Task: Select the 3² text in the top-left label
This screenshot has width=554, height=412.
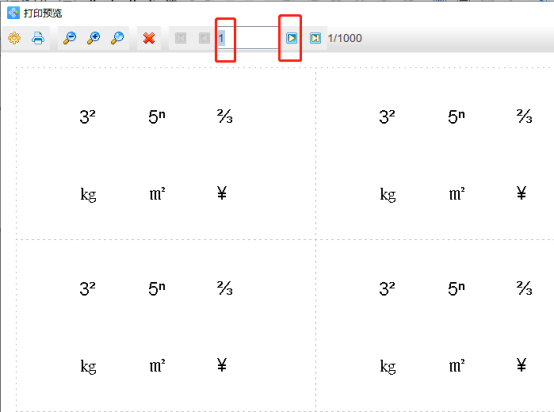Action: pyautogui.click(x=87, y=117)
